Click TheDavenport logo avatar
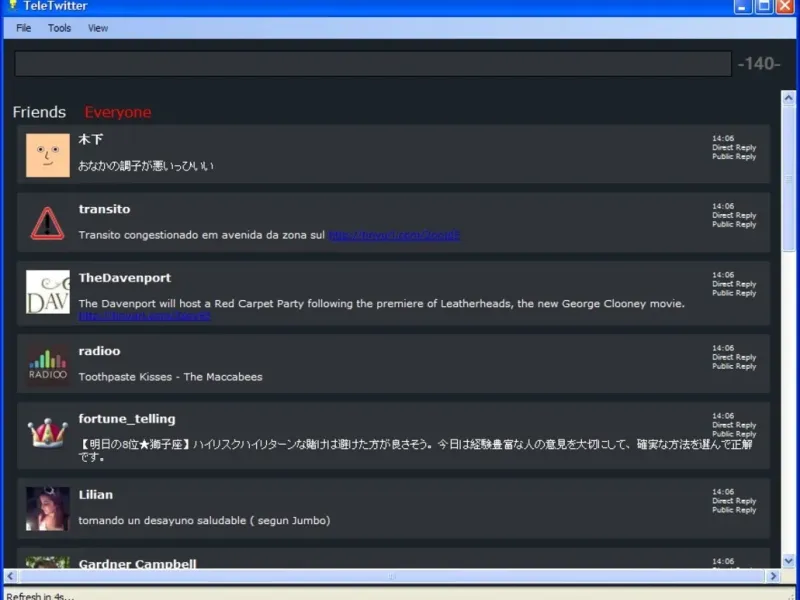Image resolution: width=800 pixels, height=600 pixels. [x=48, y=292]
